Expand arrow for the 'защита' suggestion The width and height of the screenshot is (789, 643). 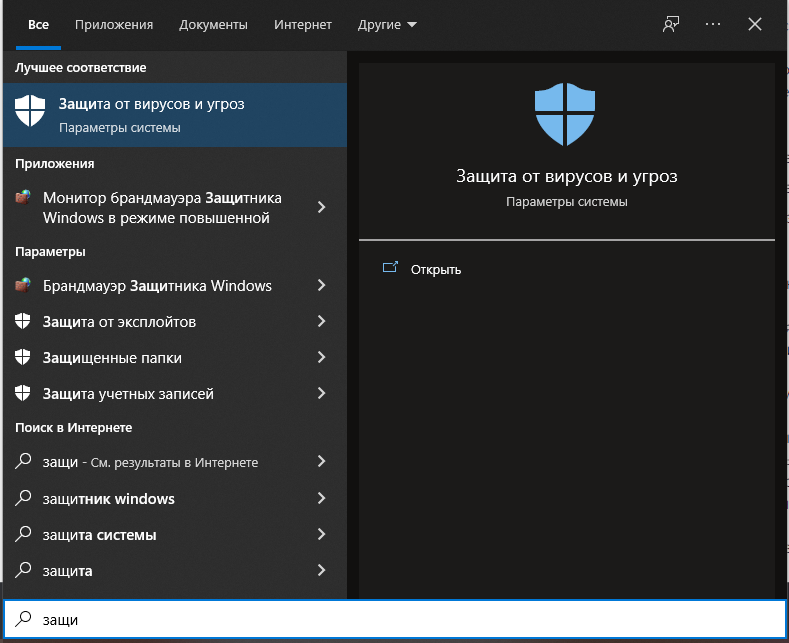click(322, 570)
